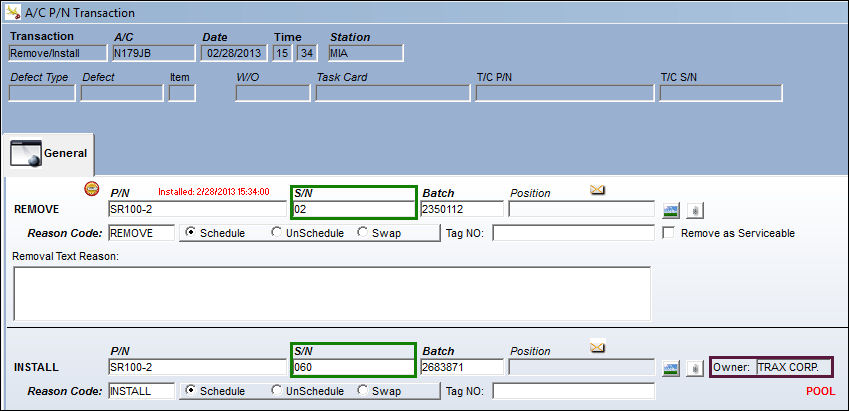Click the Reason Code field showing INSTALL
The width and height of the screenshot is (849, 411).
coord(141,390)
